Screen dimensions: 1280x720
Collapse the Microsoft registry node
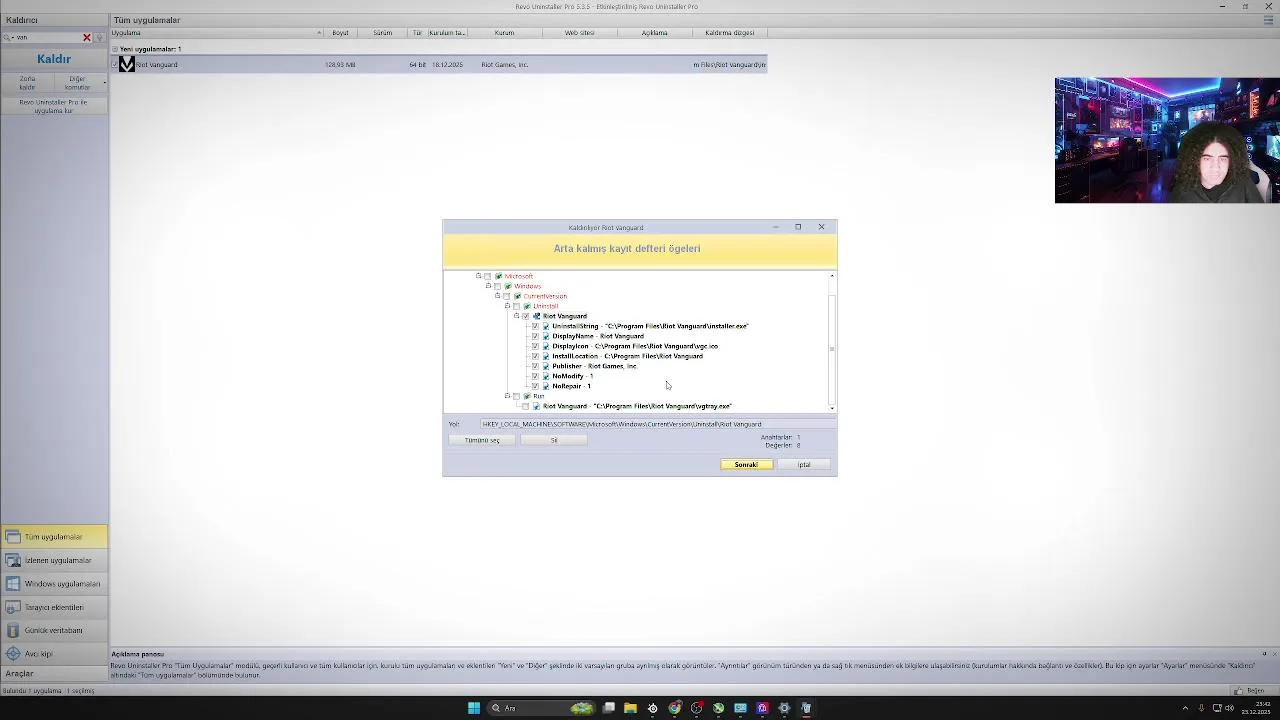(478, 276)
